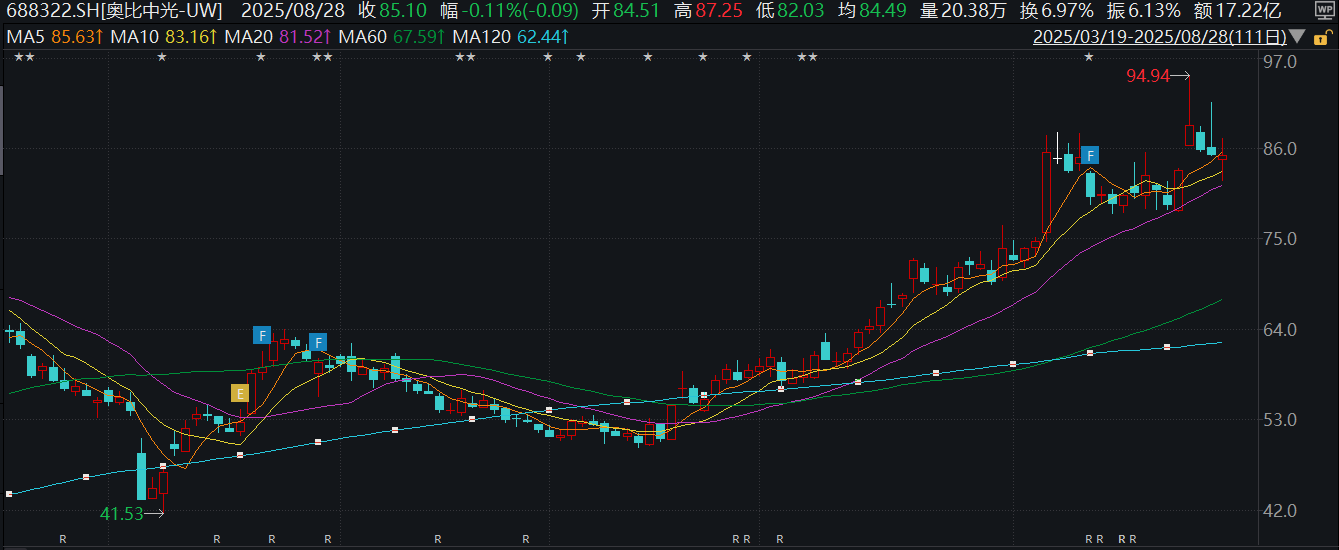Select the MA120 indicator label

coord(510,38)
